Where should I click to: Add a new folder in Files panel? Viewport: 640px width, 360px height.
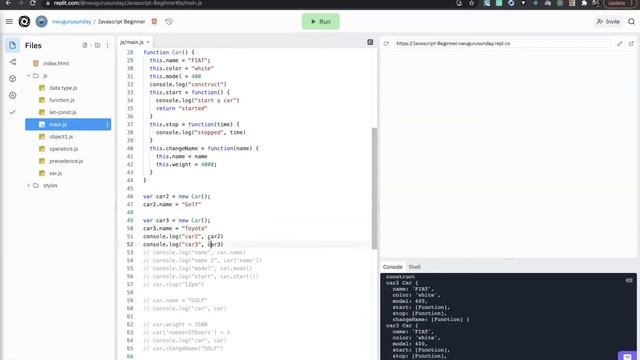pos(97,45)
